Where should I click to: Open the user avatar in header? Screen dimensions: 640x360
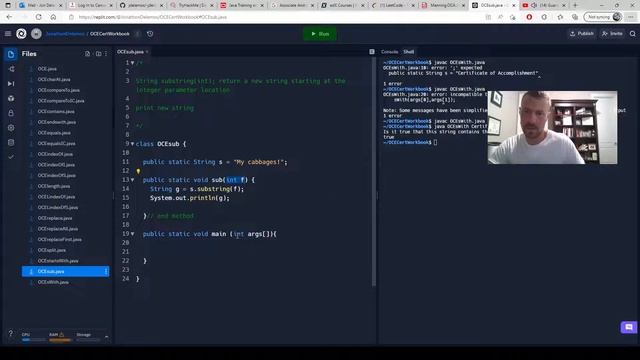[x=36, y=33]
